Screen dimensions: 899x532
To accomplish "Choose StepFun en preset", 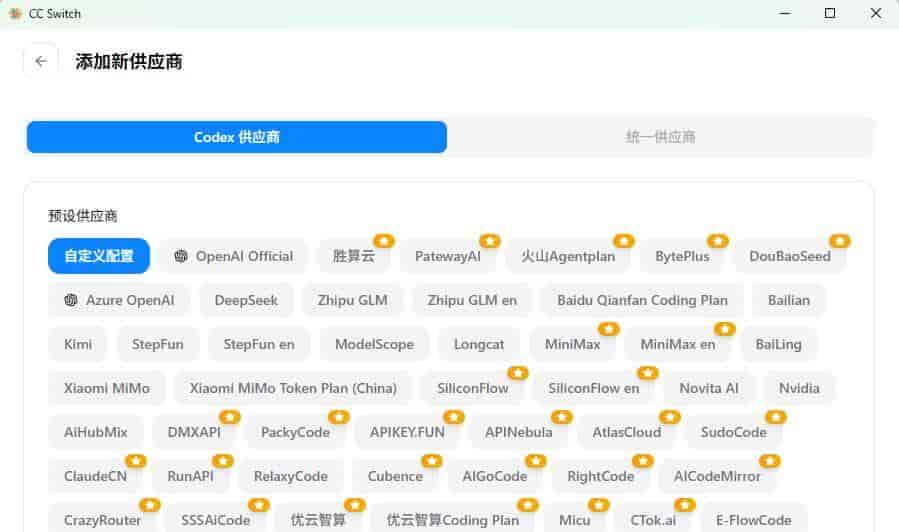I will tap(259, 344).
